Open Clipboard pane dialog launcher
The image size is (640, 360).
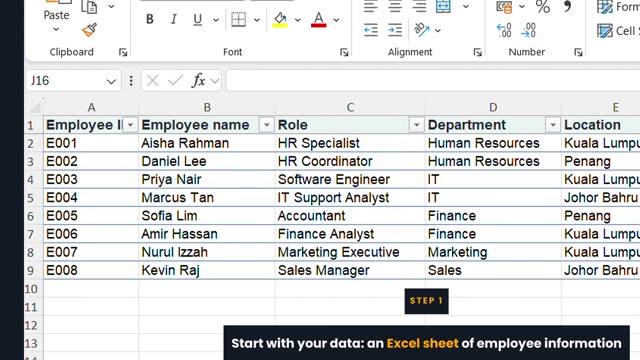[x=123, y=52]
